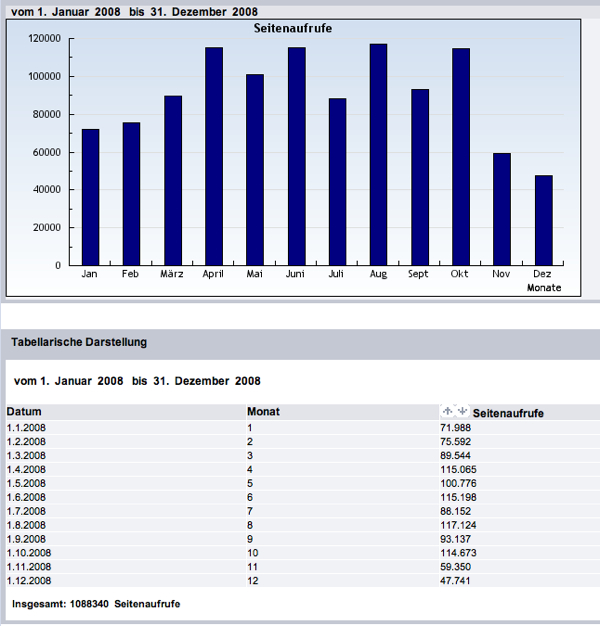
Task: Click the Datum column header
Action: point(24,412)
